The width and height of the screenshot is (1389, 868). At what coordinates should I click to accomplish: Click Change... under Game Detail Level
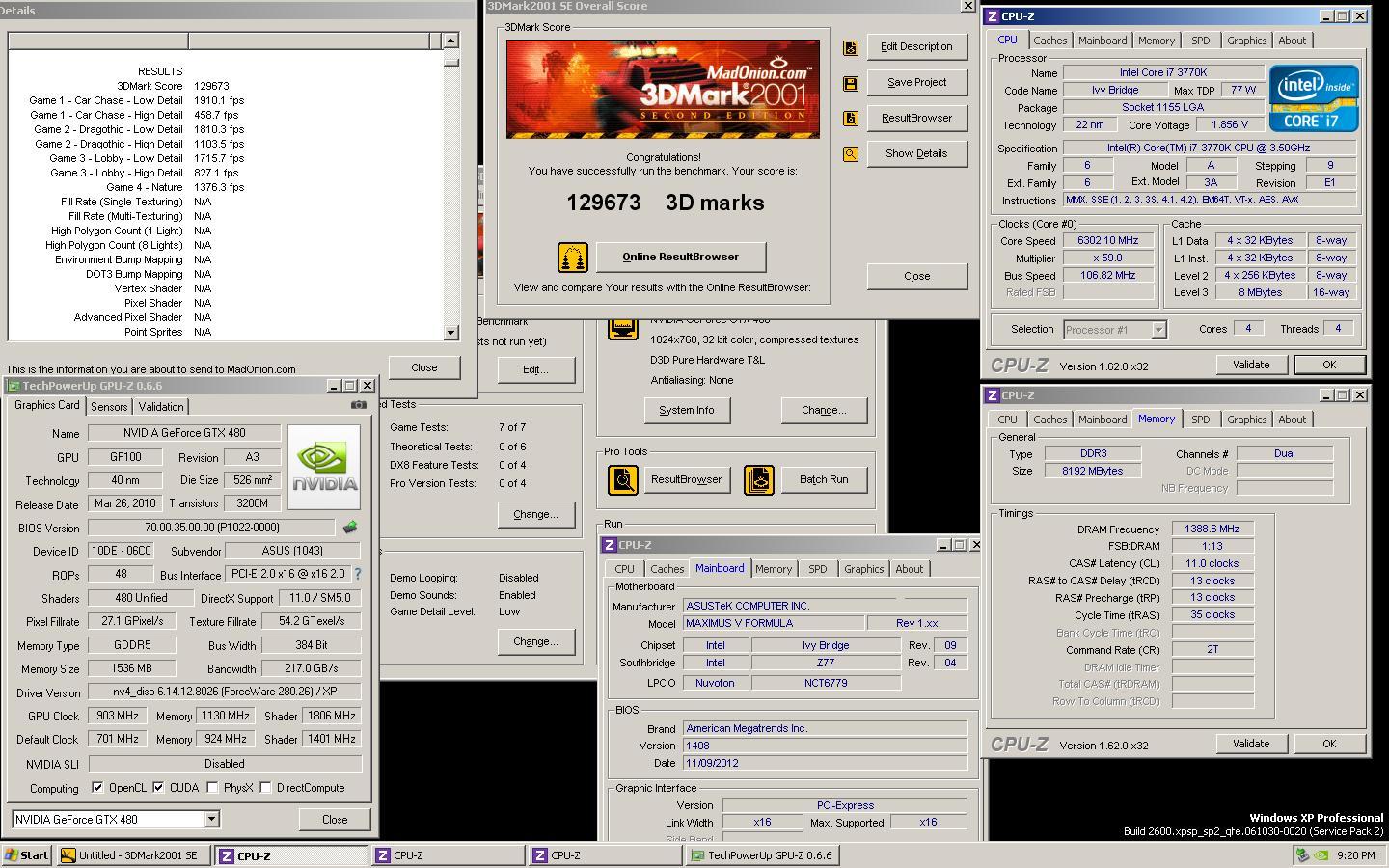point(535,641)
